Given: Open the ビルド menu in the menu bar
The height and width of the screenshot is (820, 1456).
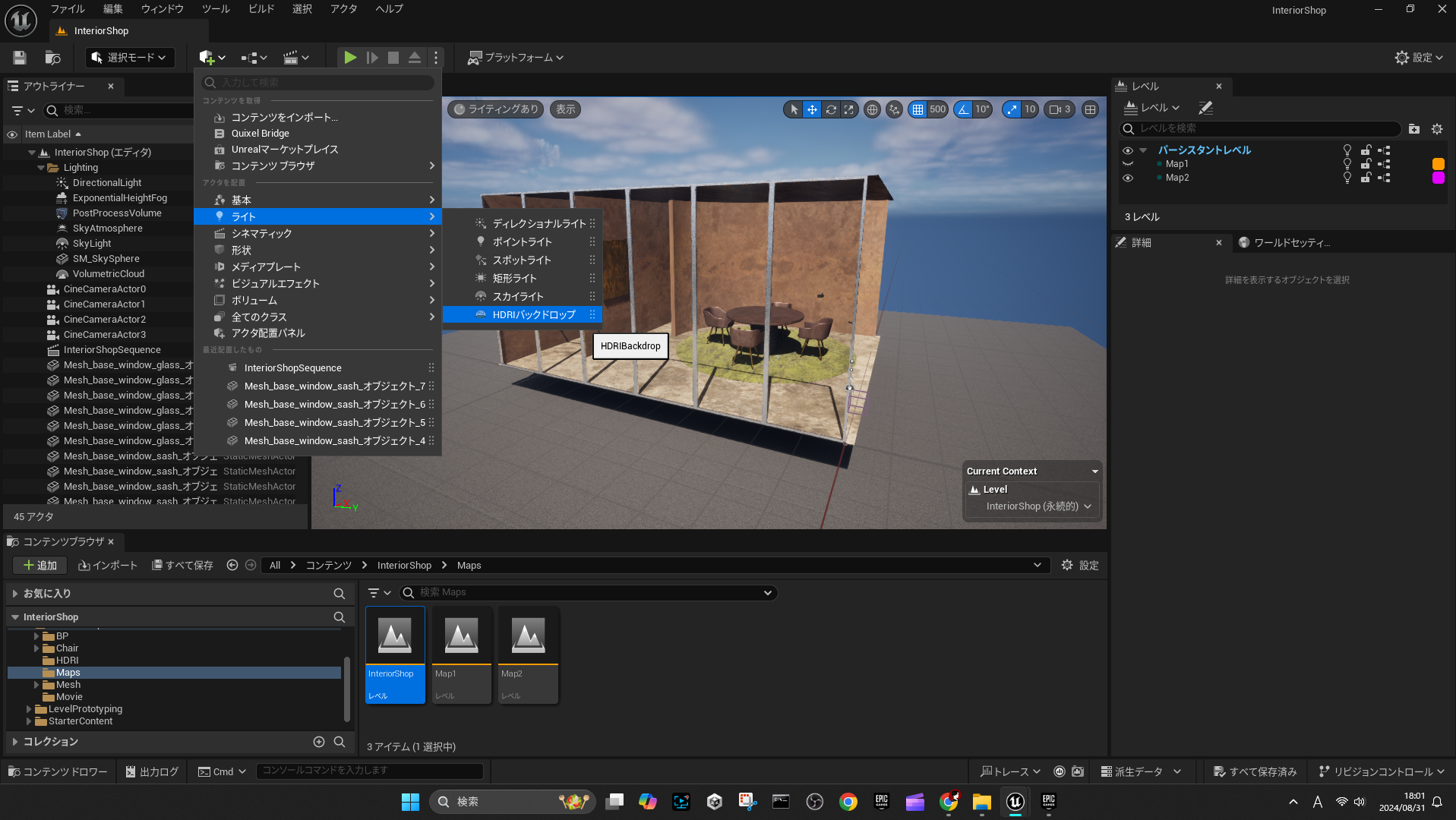Looking at the screenshot, I should tap(261, 9).
